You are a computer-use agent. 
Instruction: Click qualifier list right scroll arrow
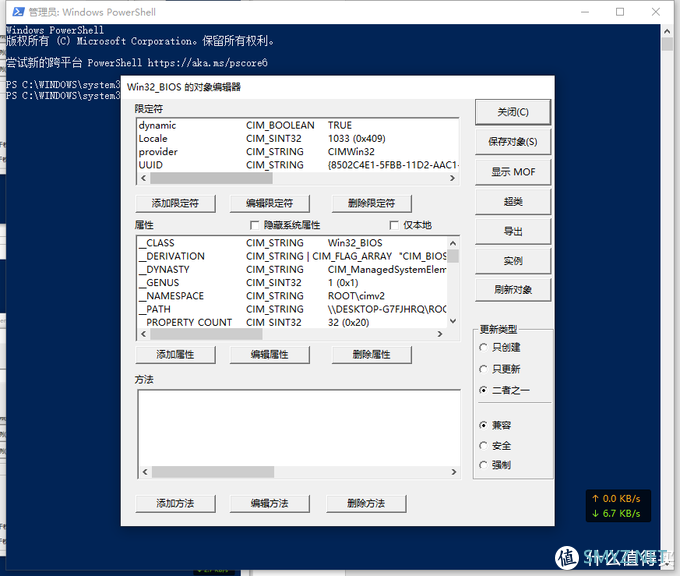click(452, 178)
